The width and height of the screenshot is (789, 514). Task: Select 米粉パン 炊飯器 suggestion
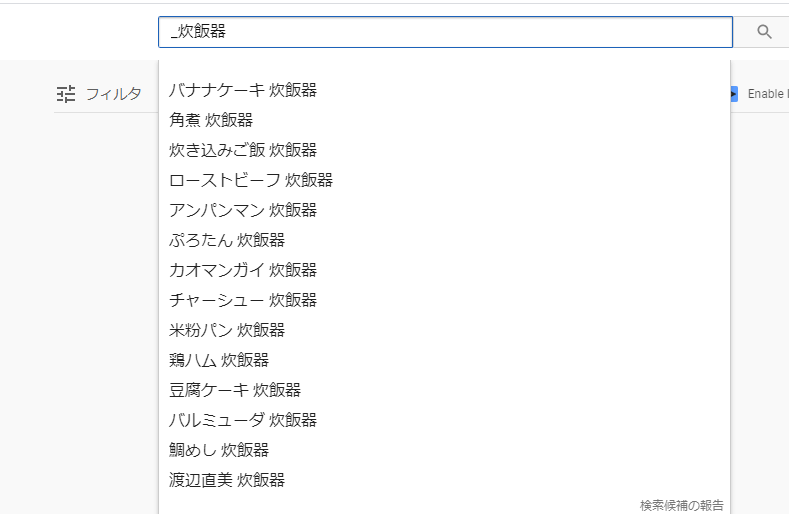(x=444, y=330)
